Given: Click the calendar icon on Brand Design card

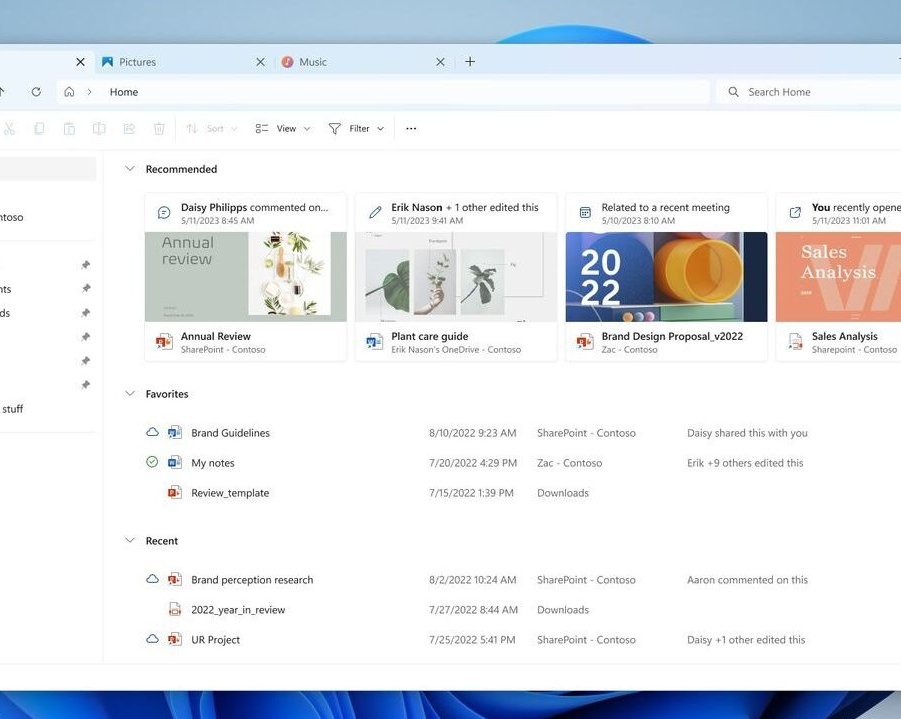Looking at the screenshot, I should (585, 213).
